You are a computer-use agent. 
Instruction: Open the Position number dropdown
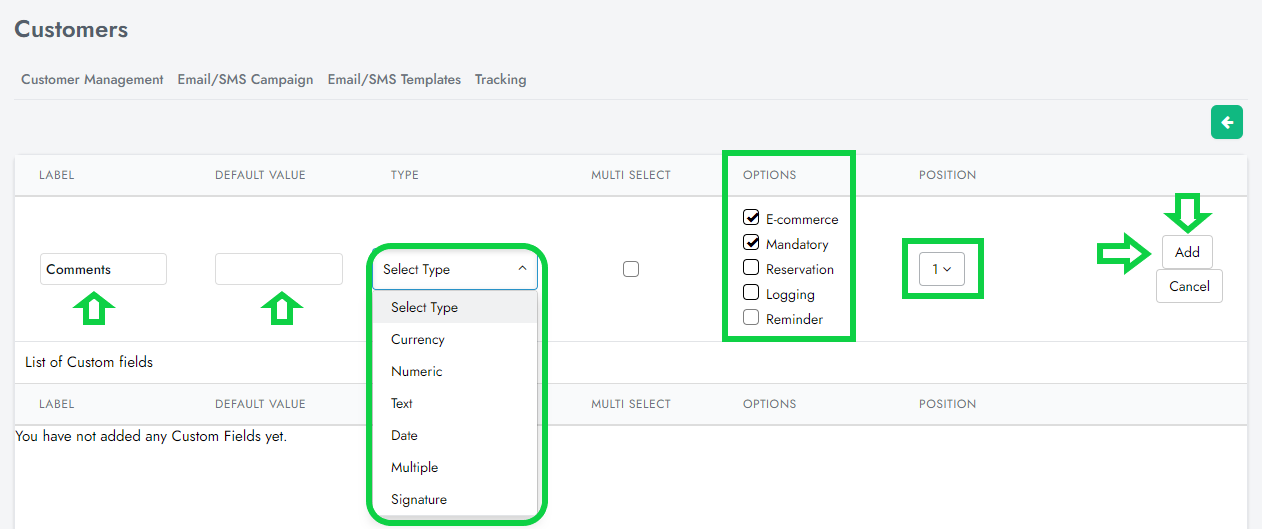[941, 269]
